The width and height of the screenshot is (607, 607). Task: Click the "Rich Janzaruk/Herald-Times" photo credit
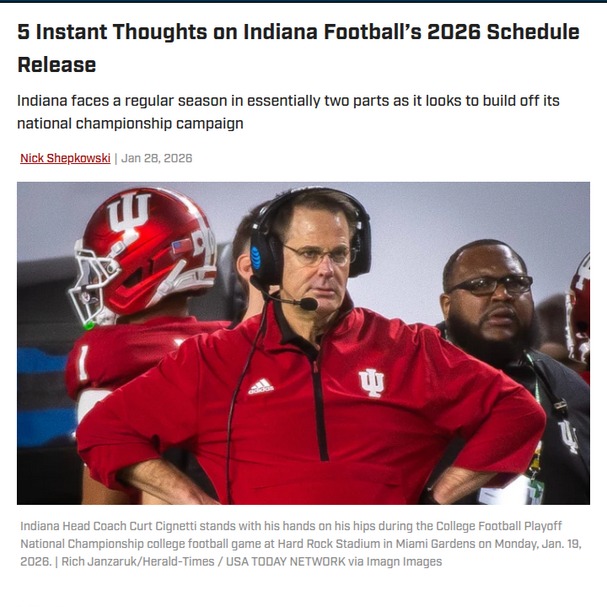click(x=142, y=562)
